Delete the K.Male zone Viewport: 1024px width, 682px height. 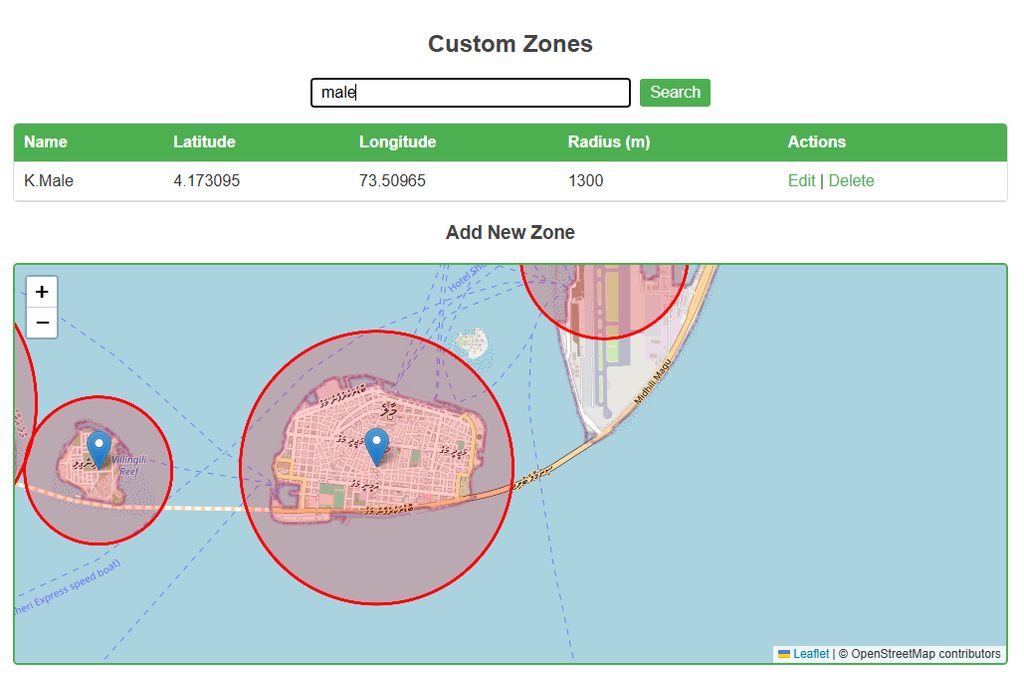tap(851, 181)
